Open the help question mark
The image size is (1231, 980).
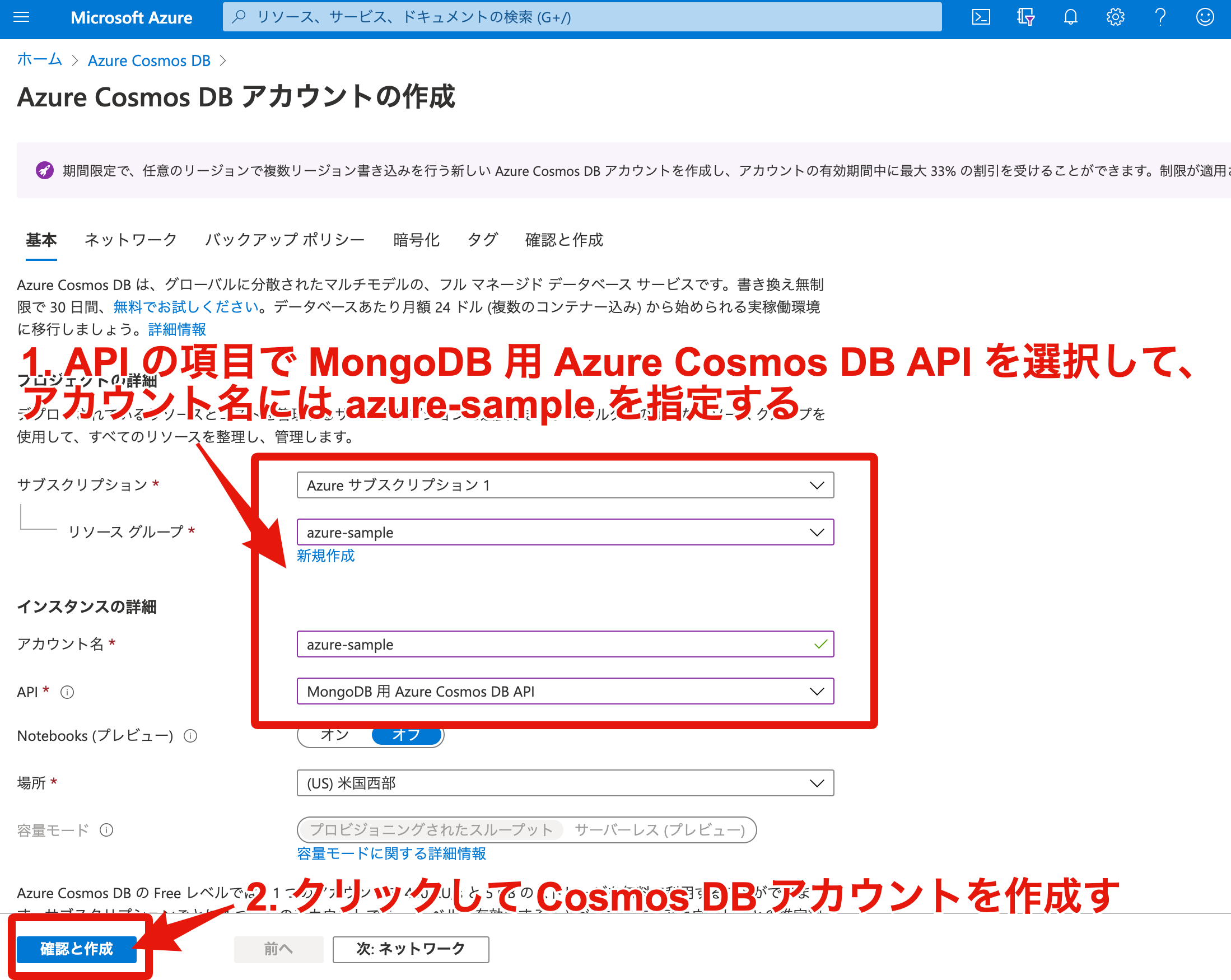(1160, 17)
